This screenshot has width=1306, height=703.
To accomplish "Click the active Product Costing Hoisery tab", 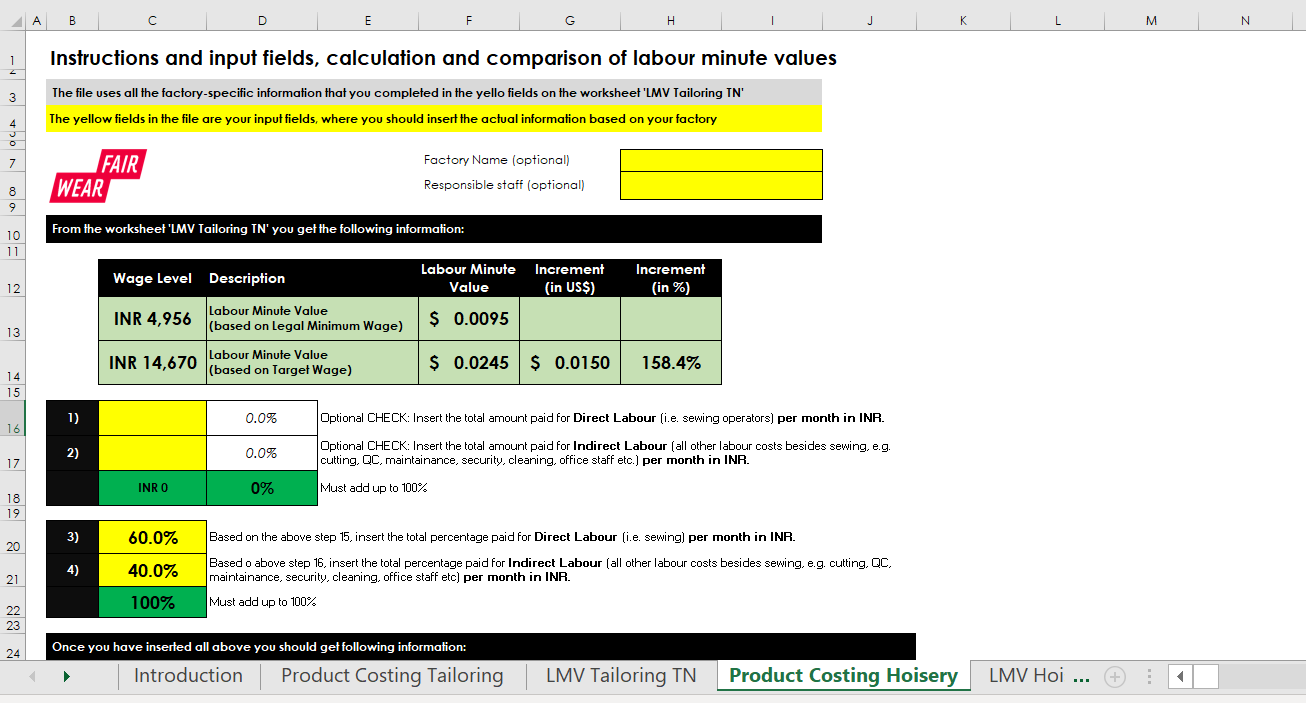I will [x=843, y=676].
